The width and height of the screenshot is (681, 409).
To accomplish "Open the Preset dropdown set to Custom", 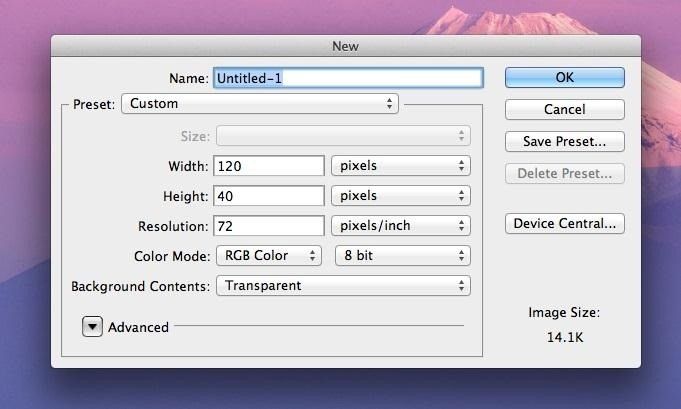I will pyautogui.click(x=259, y=104).
